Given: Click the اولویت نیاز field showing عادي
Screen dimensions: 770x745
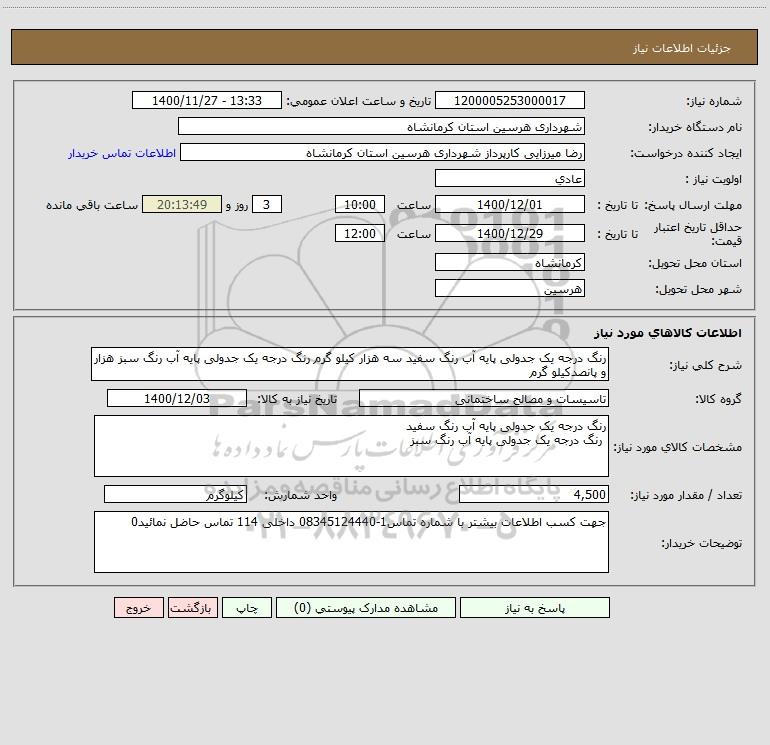Looking at the screenshot, I should [510, 178].
